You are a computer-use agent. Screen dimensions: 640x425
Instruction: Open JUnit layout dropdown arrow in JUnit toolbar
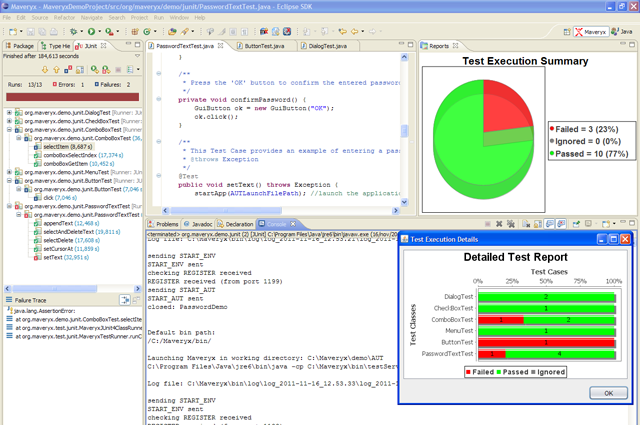pos(138,70)
